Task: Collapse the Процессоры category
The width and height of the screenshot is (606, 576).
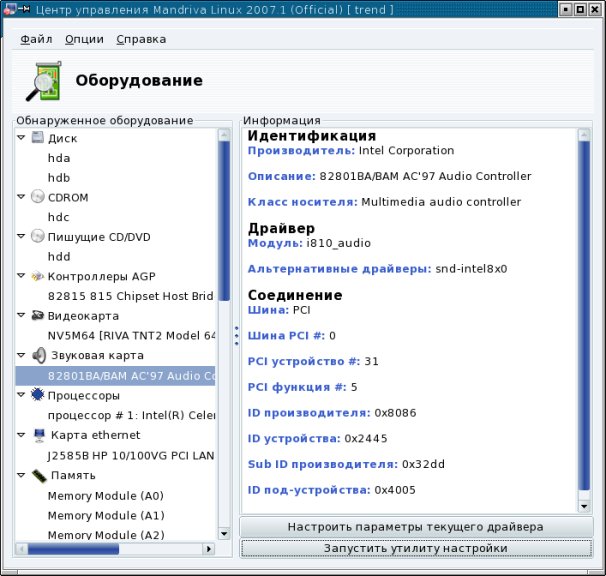Action: [21, 395]
